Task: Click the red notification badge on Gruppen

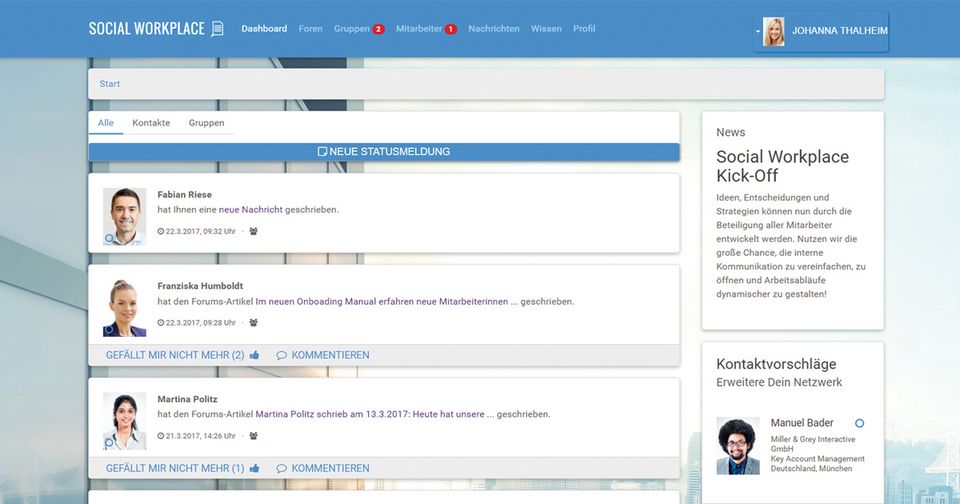Action: point(378,29)
